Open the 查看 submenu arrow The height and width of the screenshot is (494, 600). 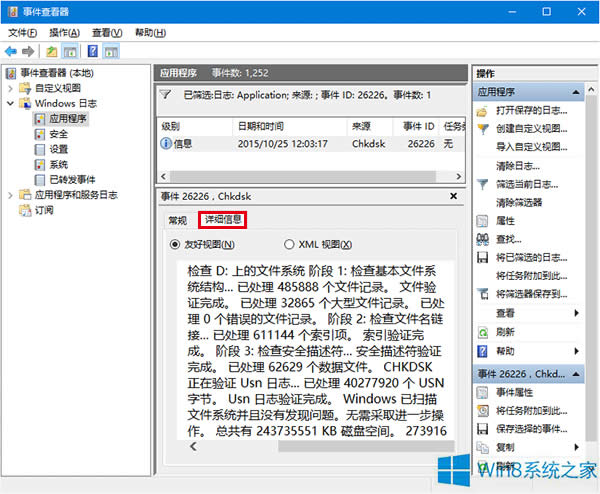[x=577, y=313]
